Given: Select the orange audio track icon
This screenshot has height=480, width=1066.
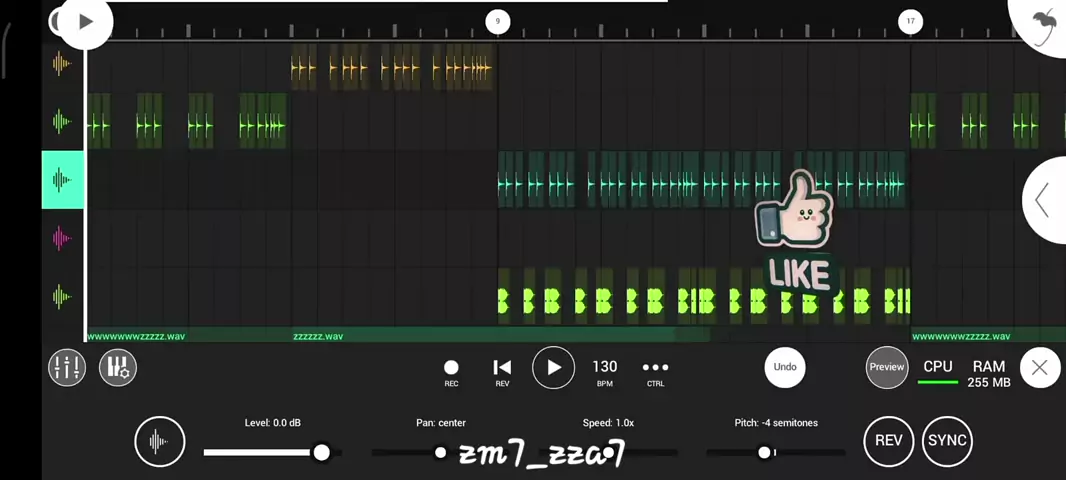Looking at the screenshot, I should click(62, 65).
